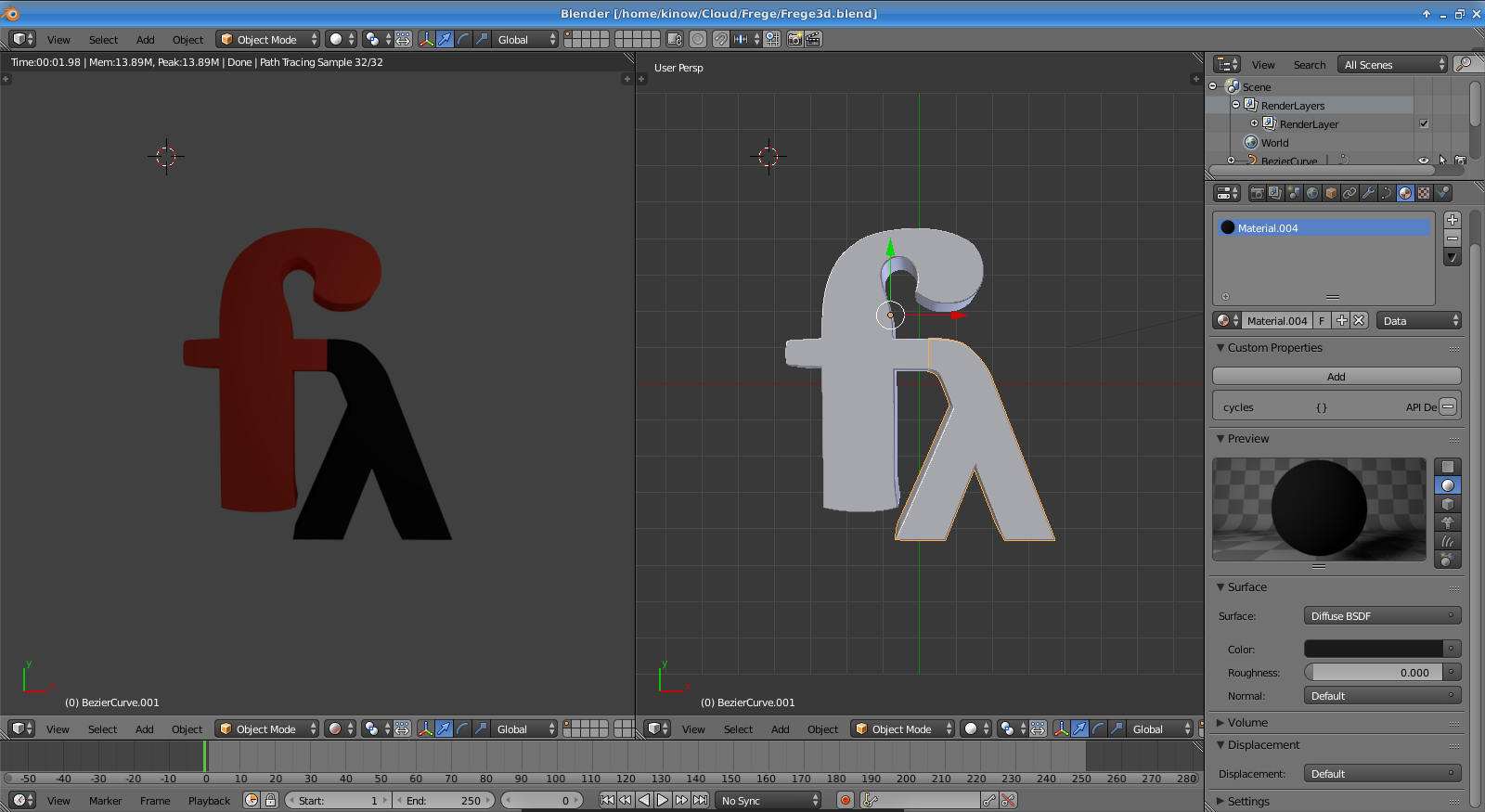The image size is (1485, 812).
Task: Open the Scene properties tab
Action: coord(1294,193)
